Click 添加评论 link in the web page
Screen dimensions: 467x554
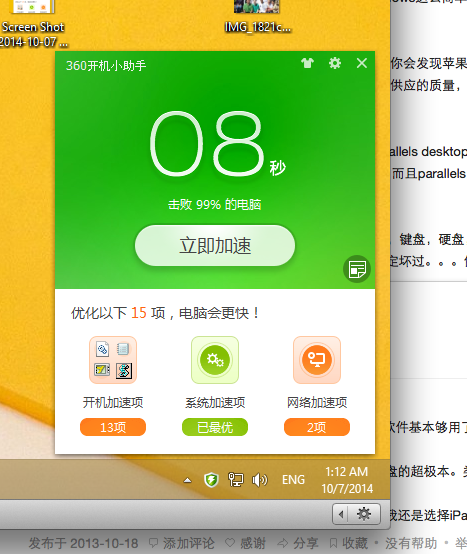182,543
